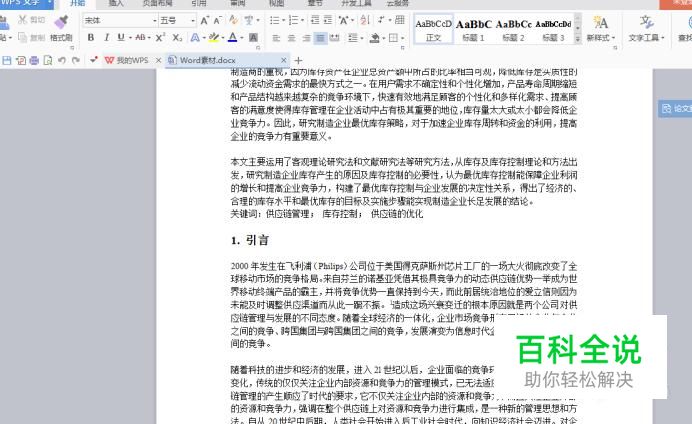Expand the highlight color dropdown arrow

(223, 38)
